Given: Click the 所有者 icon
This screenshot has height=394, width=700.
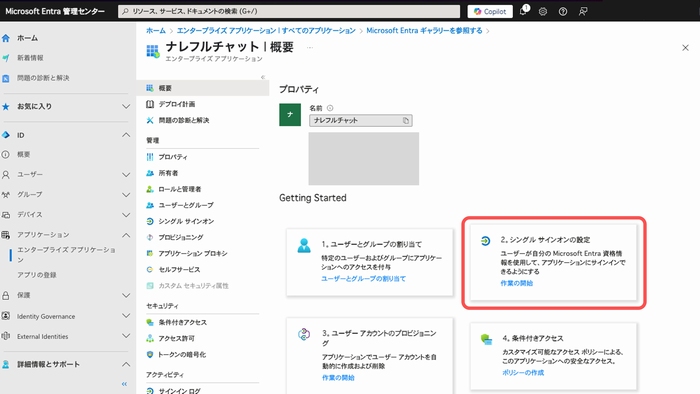Looking at the screenshot, I should point(150,173).
